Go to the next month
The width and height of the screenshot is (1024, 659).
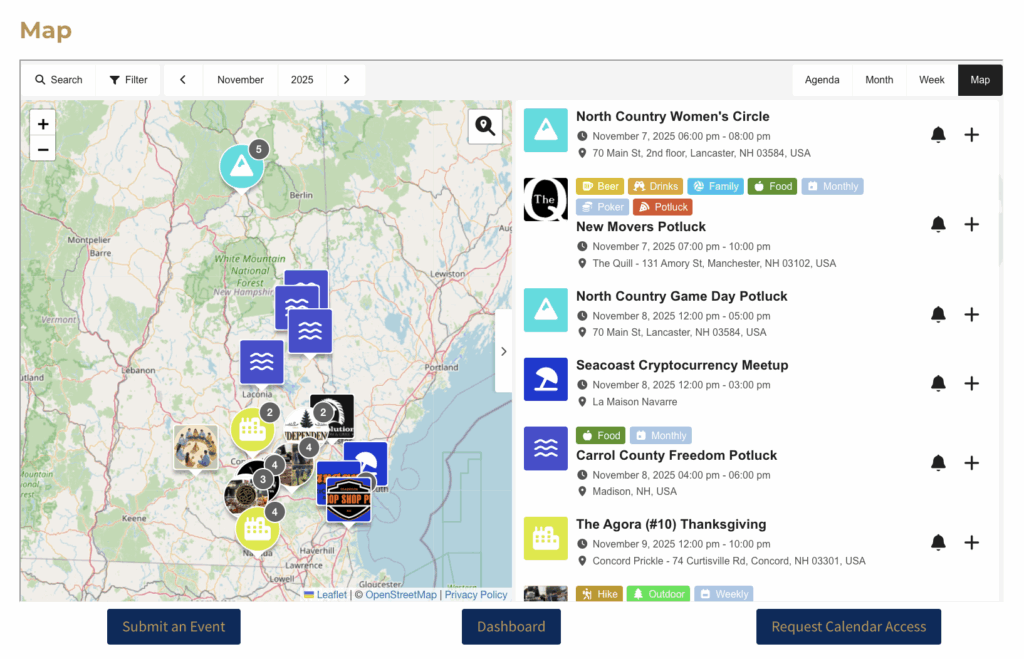pyautogui.click(x=346, y=80)
